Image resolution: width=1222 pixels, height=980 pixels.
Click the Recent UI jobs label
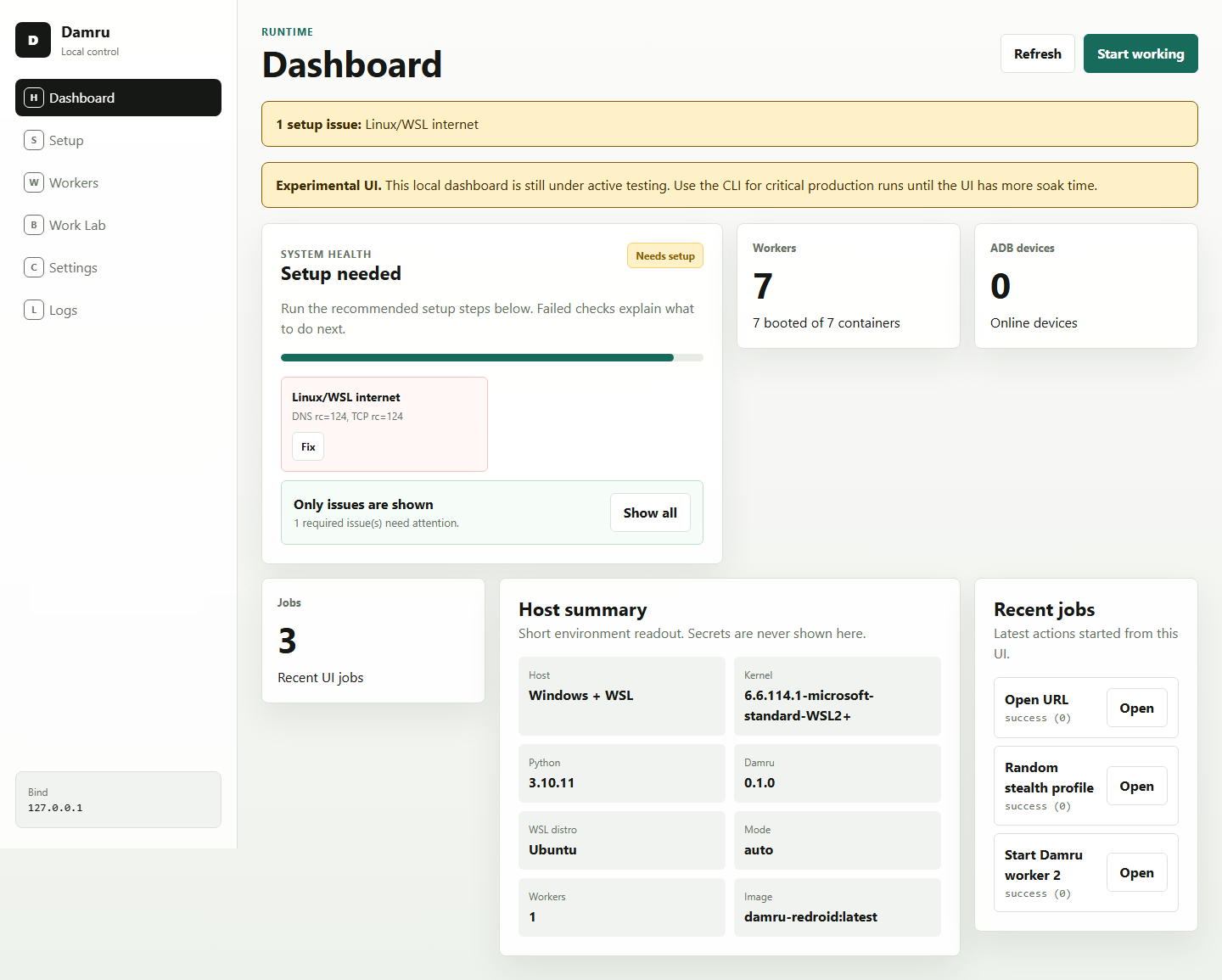321,677
